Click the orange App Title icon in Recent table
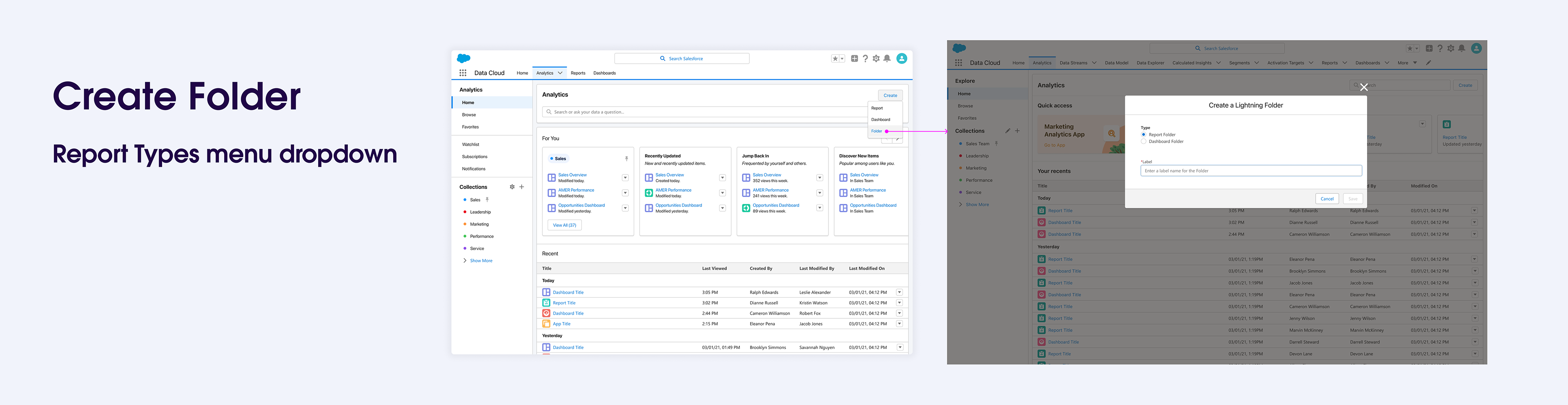The width and height of the screenshot is (1568, 405). click(x=546, y=324)
